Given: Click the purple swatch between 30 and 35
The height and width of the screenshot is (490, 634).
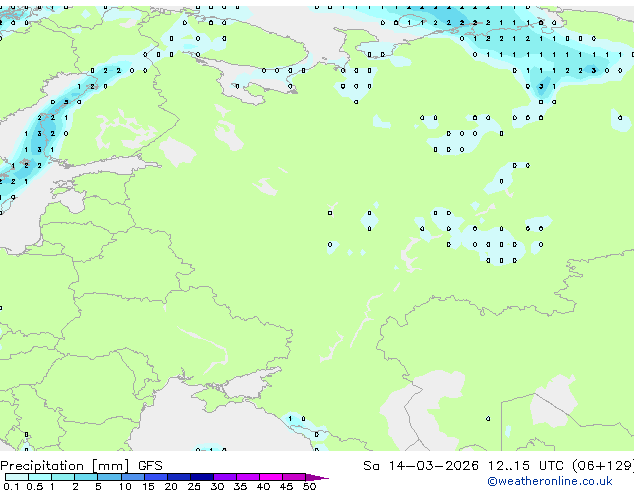Looking at the screenshot, I should pyautogui.click(x=224, y=477).
